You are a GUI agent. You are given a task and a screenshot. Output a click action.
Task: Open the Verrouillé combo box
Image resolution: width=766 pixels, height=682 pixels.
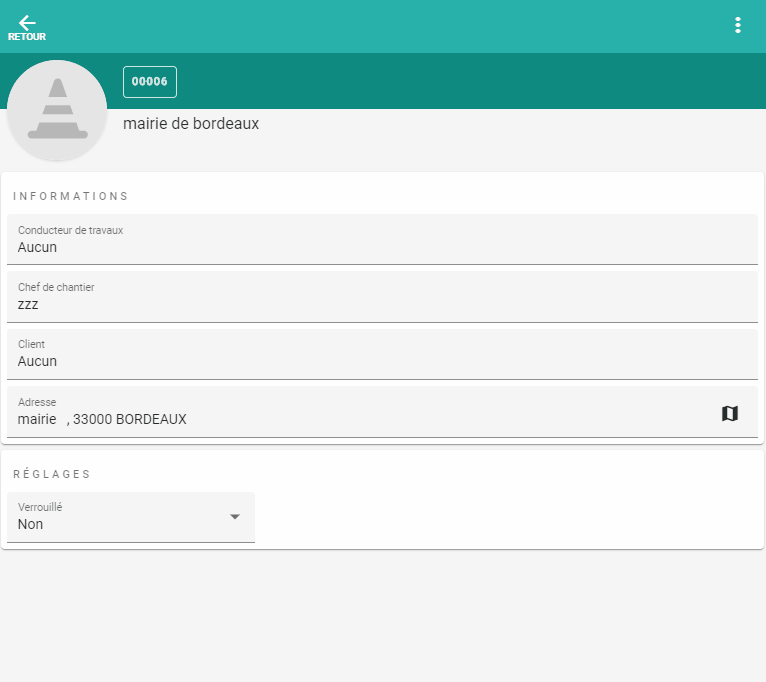[130, 517]
